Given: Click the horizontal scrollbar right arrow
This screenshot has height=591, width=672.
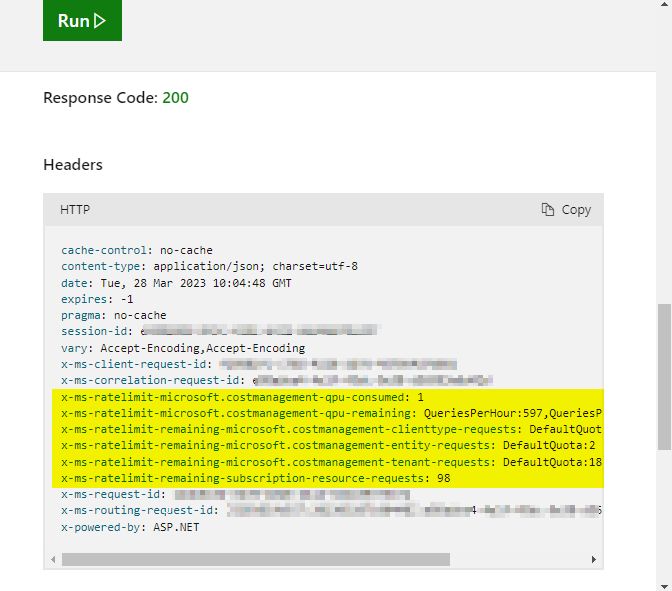Looking at the screenshot, I should tap(594, 559).
